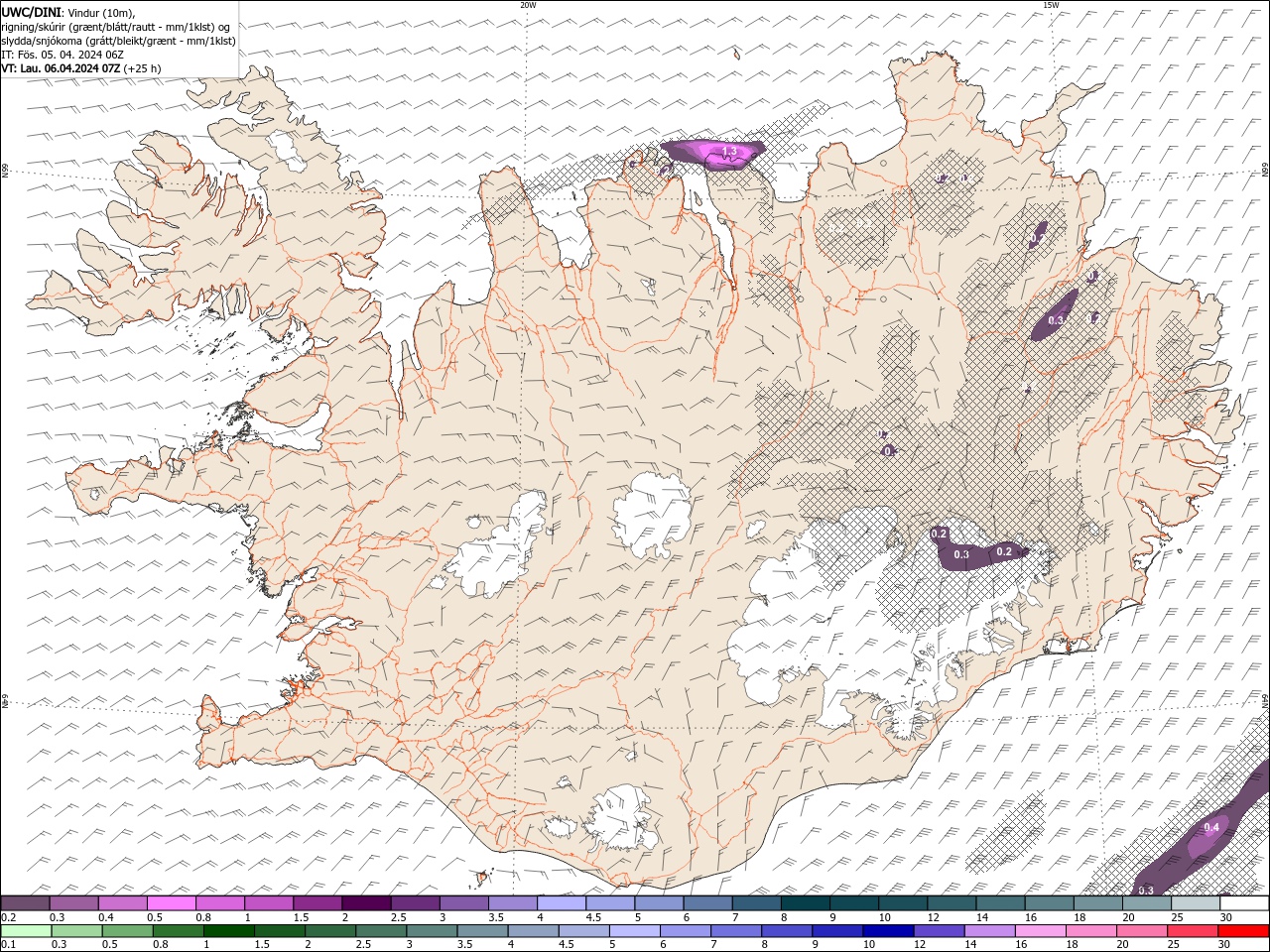Click the rain legend tick label '3.5'
This screenshot has height=952, width=1270.
pyautogui.click(x=466, y=944)
